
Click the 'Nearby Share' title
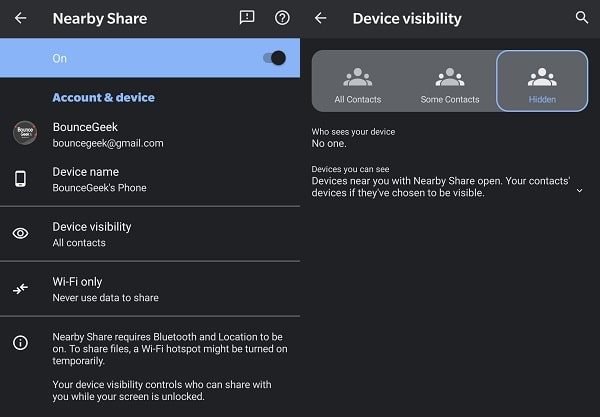pos(100,18)
